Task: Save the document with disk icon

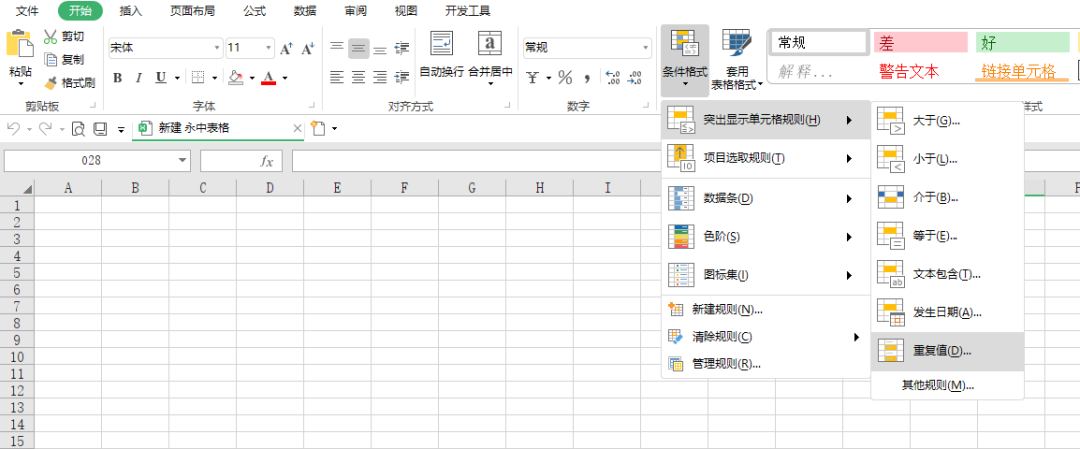Action: tap(101, 128)
